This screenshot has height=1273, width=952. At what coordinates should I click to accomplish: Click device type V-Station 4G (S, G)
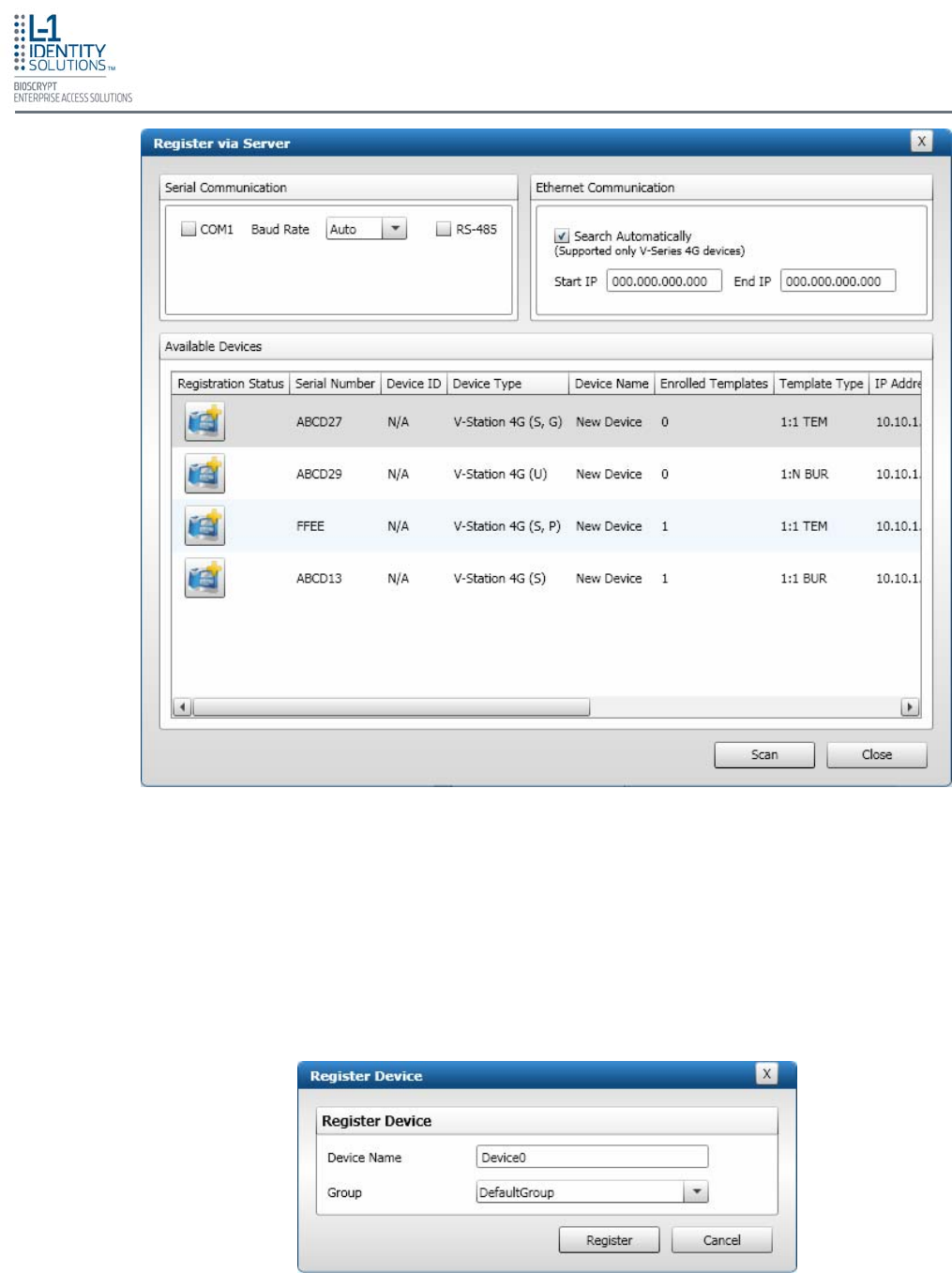[507, 422]
